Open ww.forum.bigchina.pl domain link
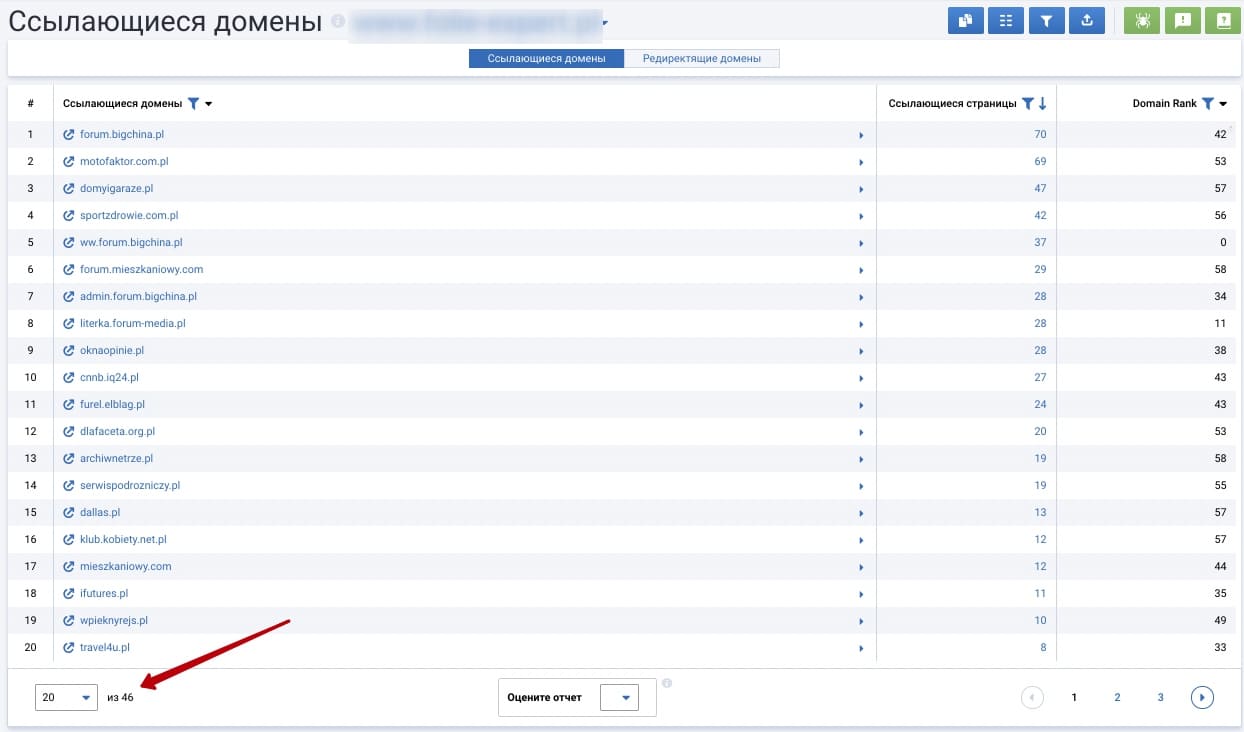This screenshot has height=732, width=1244. click(x=131, y=242)
